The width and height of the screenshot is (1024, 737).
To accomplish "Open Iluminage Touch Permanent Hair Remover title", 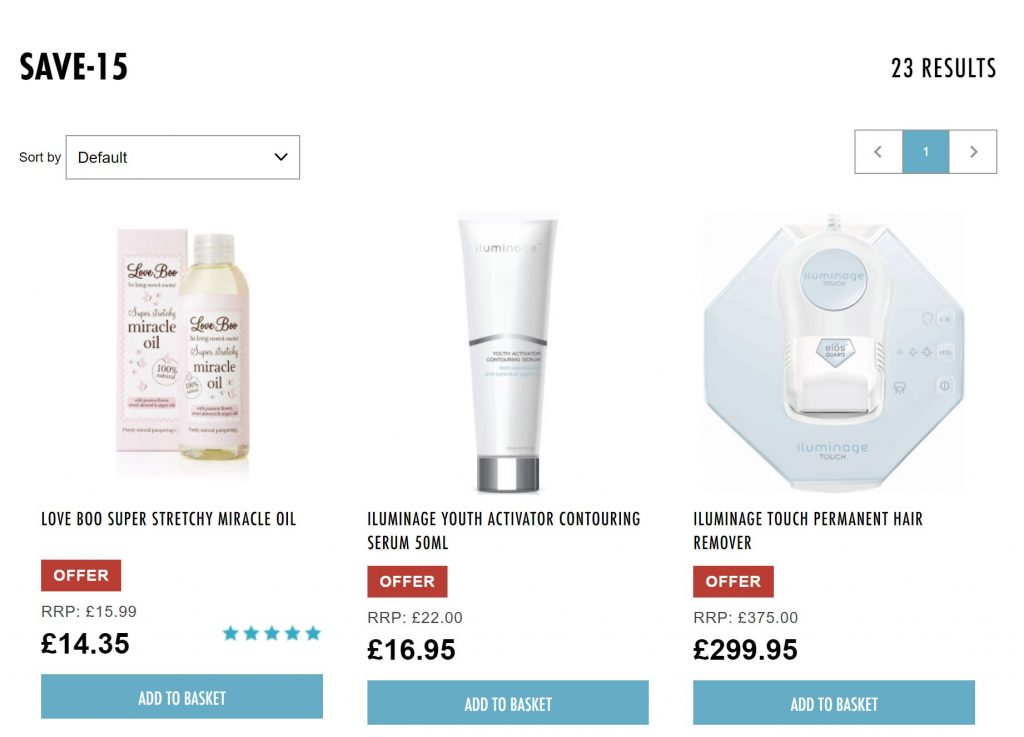I will click(x=808, y=531).
